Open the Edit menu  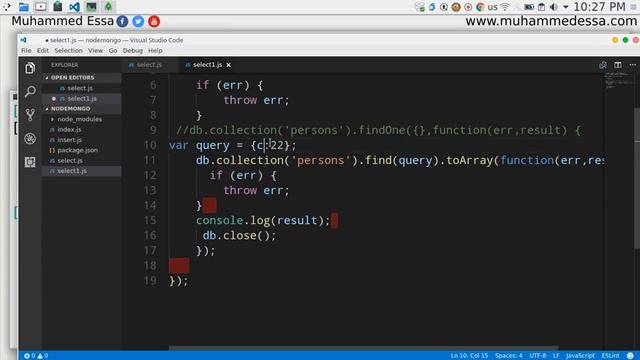click(x=43, y=51)
